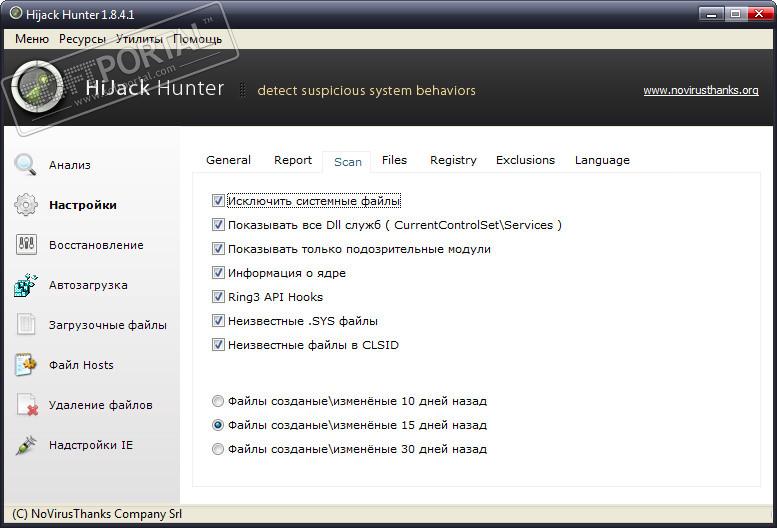Toggle Ring3 API Hooks checkbox
The width and height of the screenshot is (777, 528).
point(218,297)
